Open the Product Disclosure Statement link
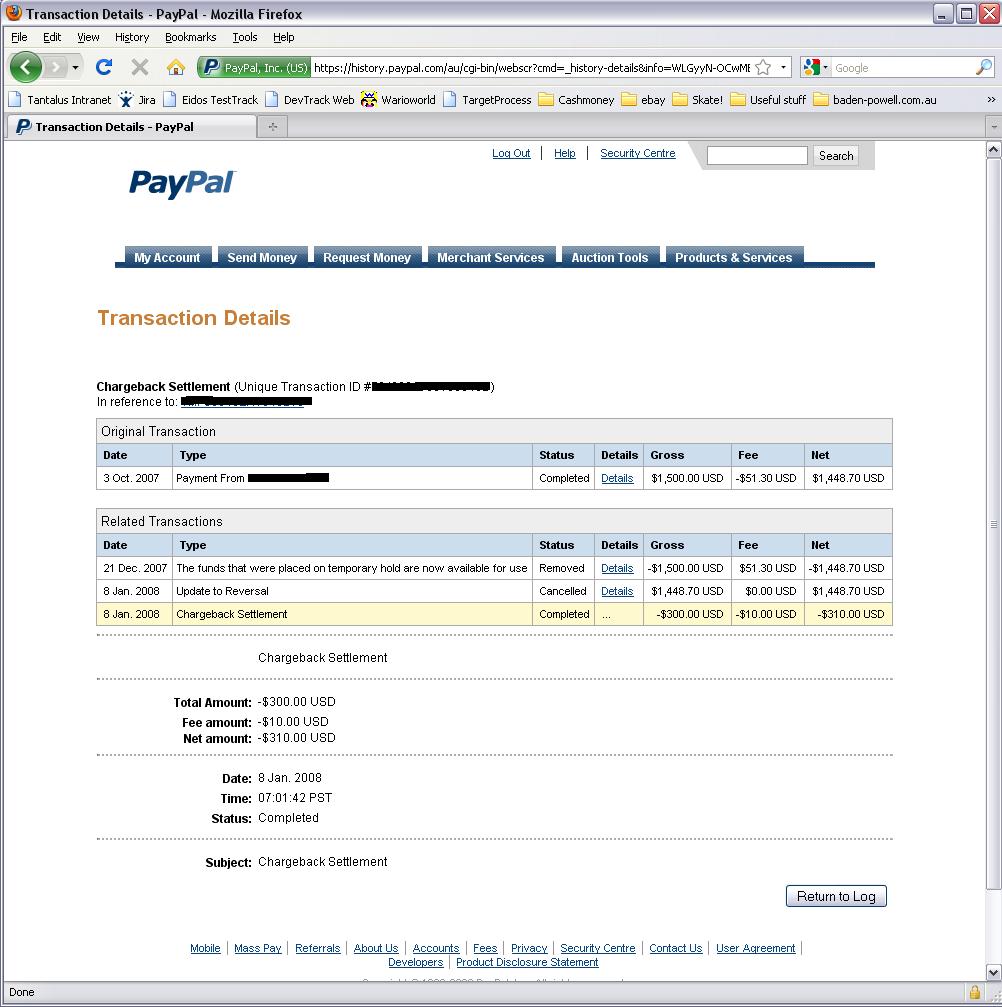Image resolution: width=1002 pixels, height=1007 pixels. tap(527, 962)
